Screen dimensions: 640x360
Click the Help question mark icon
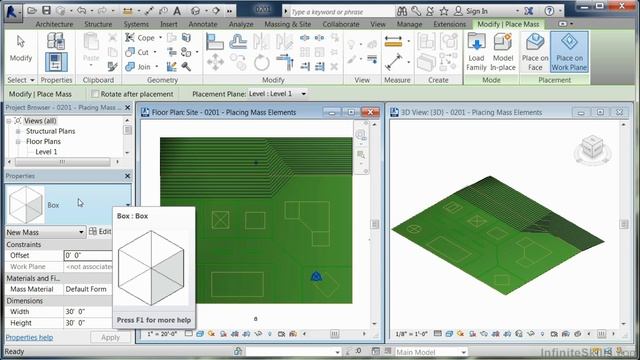pos(549,11)
